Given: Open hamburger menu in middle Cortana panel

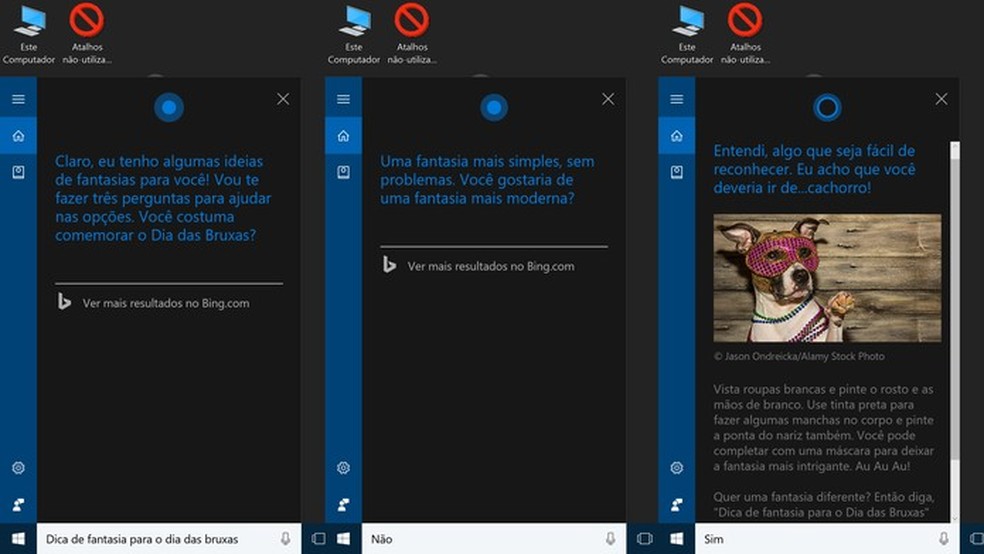Looking at the screenshot, I should (343, 99).
